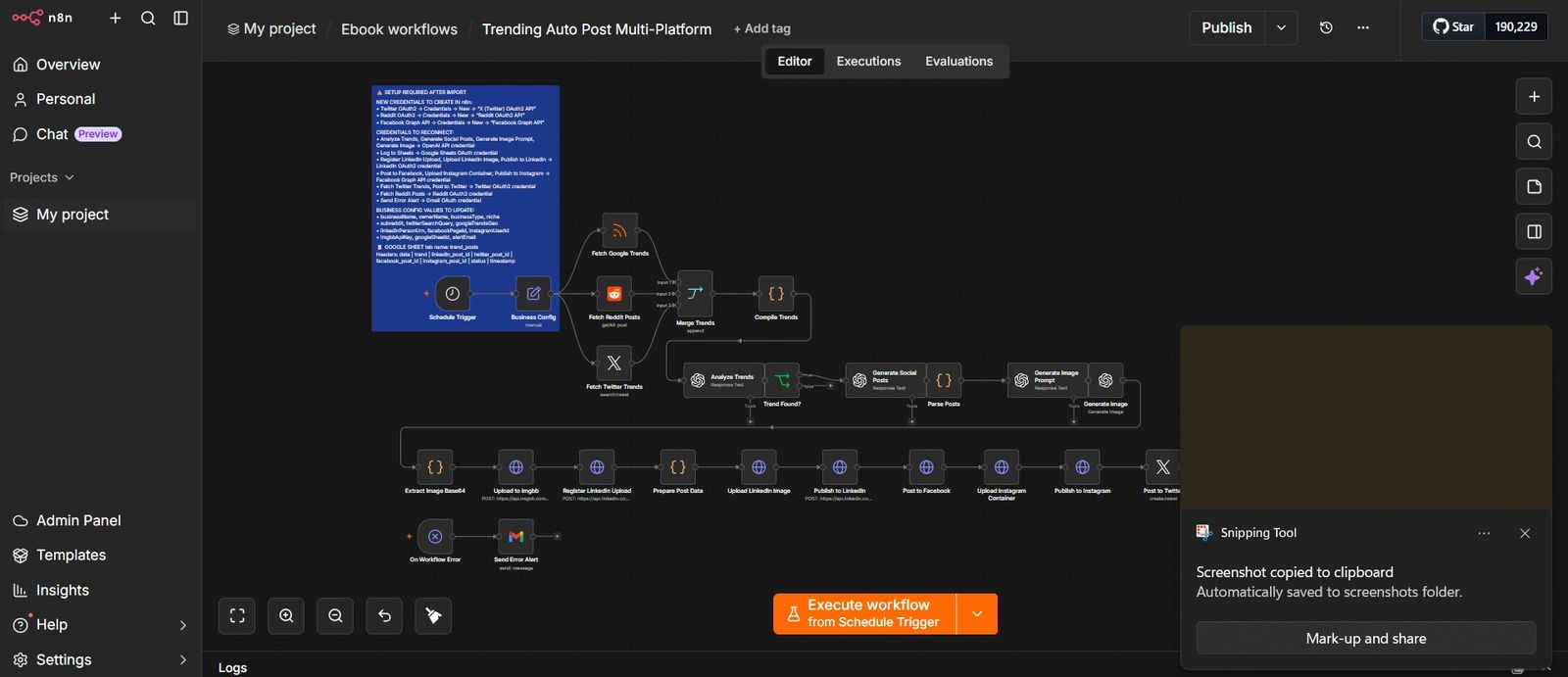This screenshot has height=677, width=1568.
Task: Go to My project breadcrumb
Action: [x=271, y=28]
